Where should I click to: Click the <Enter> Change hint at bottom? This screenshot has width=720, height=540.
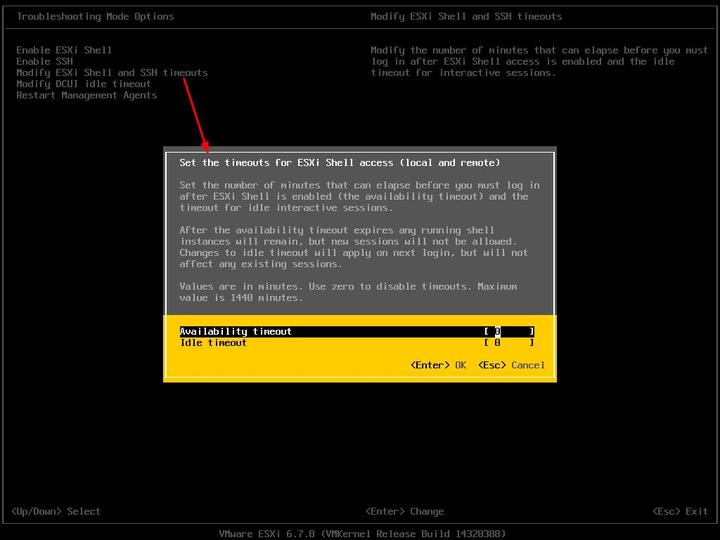[405, 512]
